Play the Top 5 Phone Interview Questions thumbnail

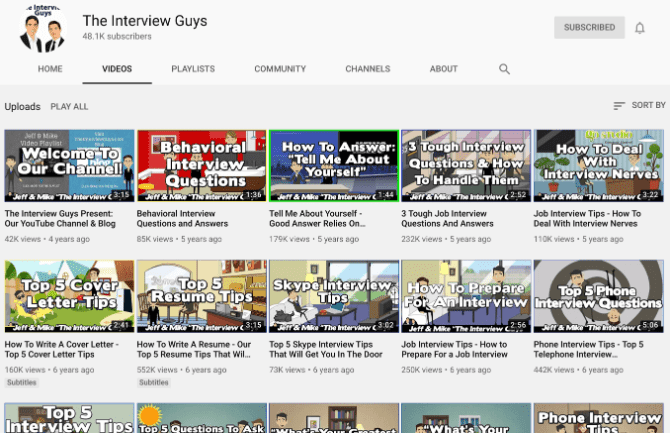click(x=599, y=296)
